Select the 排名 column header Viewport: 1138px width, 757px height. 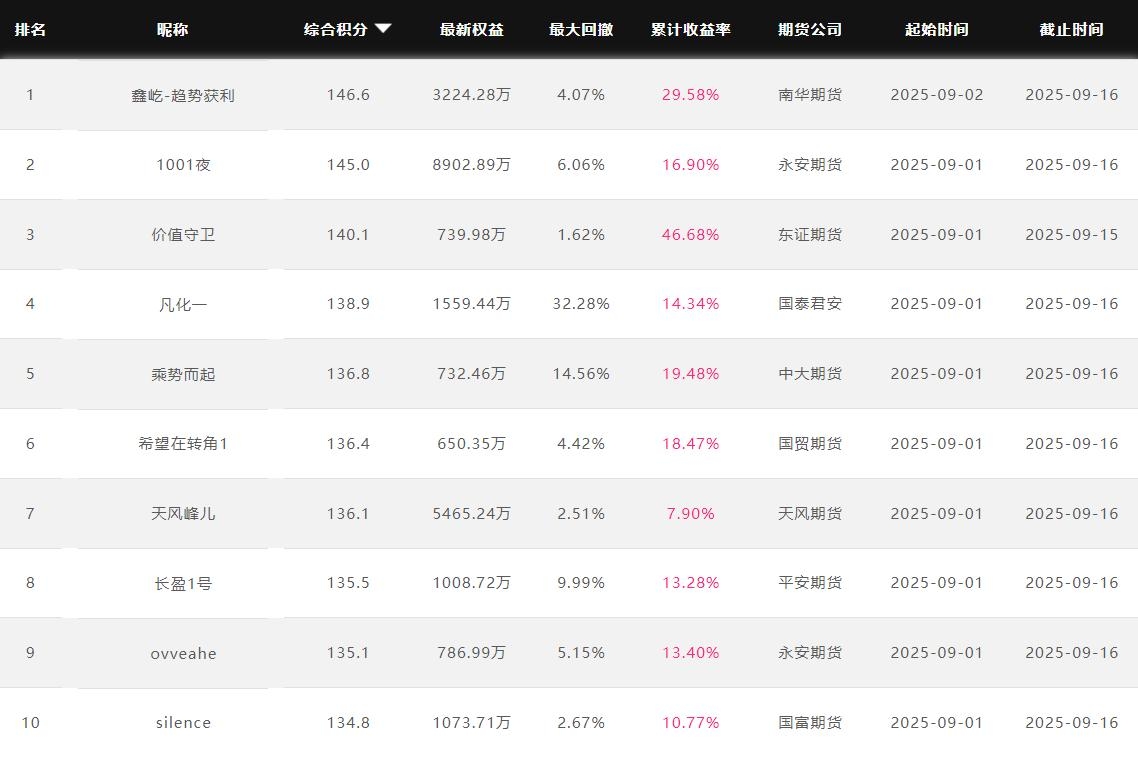30,29
